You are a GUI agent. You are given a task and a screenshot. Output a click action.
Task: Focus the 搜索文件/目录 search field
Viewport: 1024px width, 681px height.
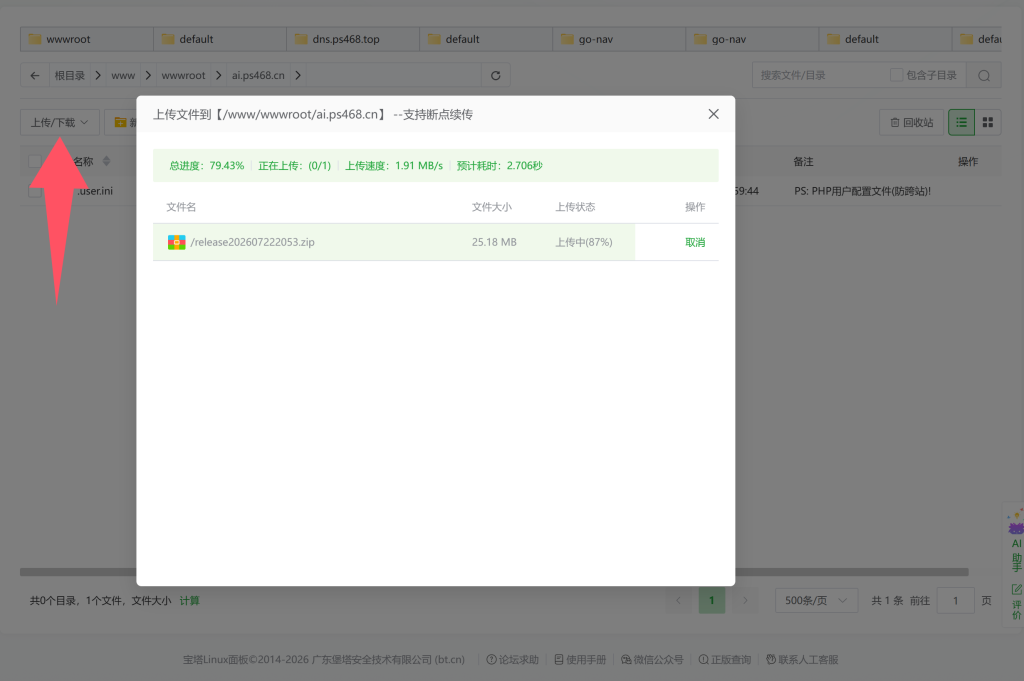tap(820, 76)
